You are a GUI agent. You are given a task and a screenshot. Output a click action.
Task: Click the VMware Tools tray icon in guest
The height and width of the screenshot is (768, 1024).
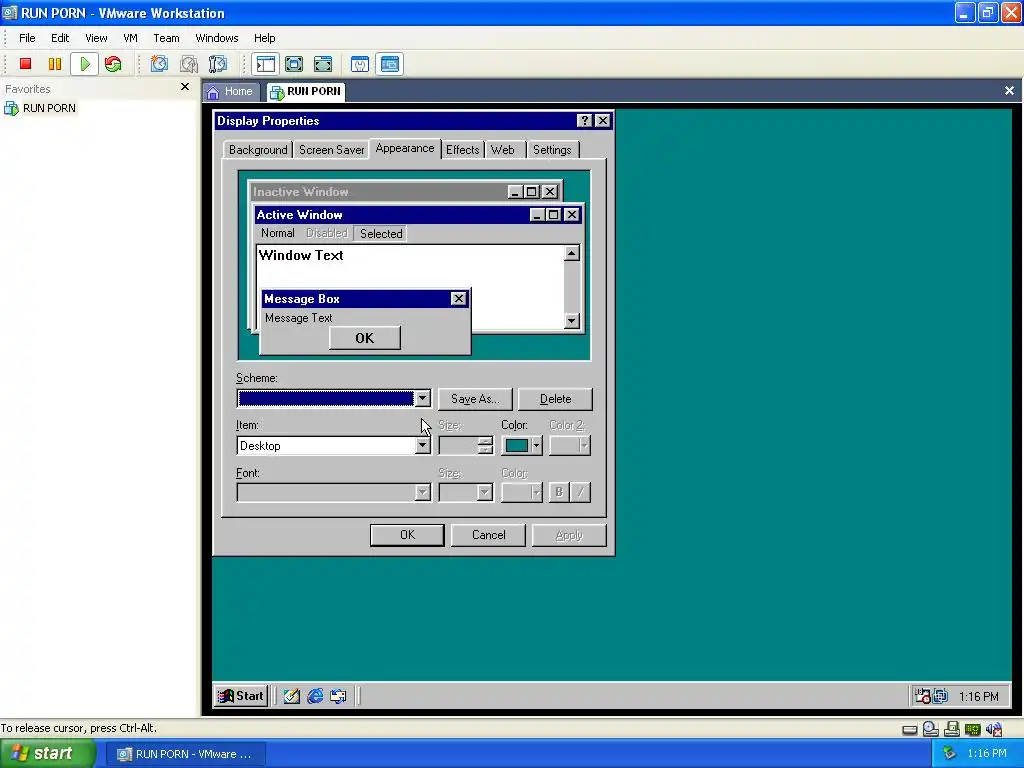940,696
